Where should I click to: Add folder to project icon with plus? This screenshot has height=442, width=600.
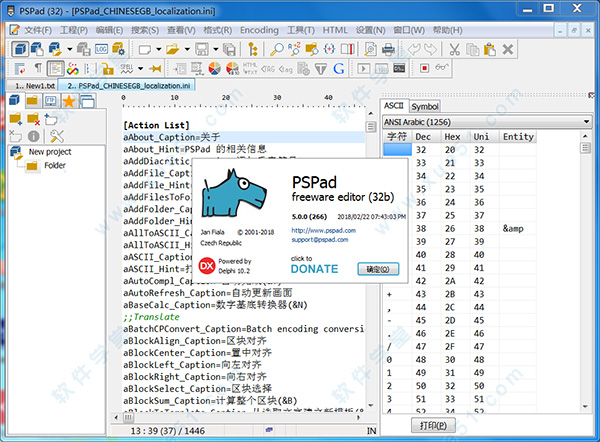click(x=16, y=119)
